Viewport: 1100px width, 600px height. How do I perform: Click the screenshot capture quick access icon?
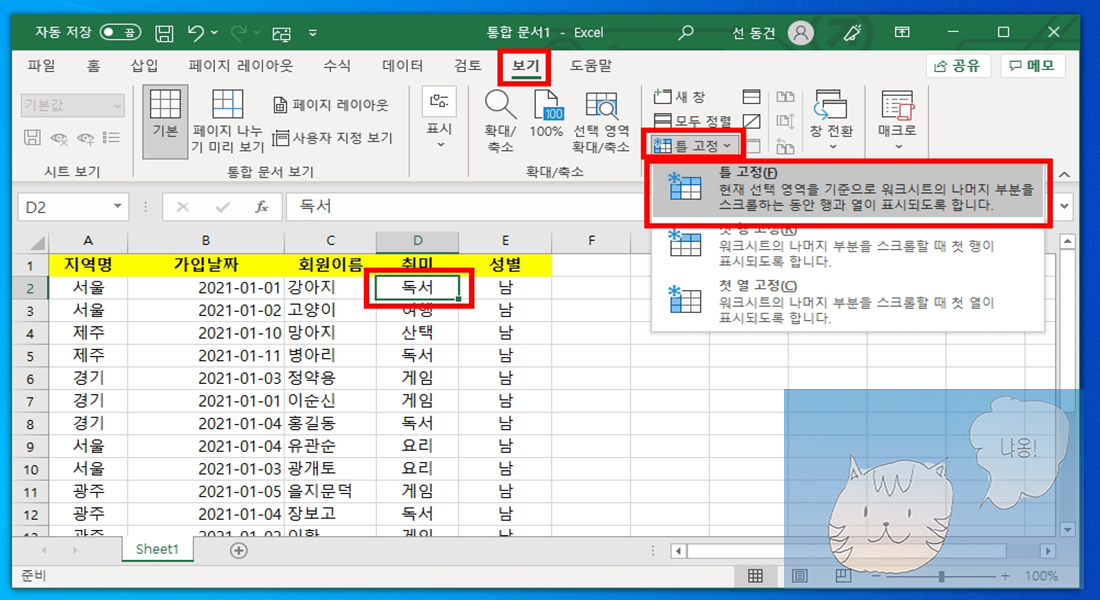pyautogui.click(x=281, y=33)
